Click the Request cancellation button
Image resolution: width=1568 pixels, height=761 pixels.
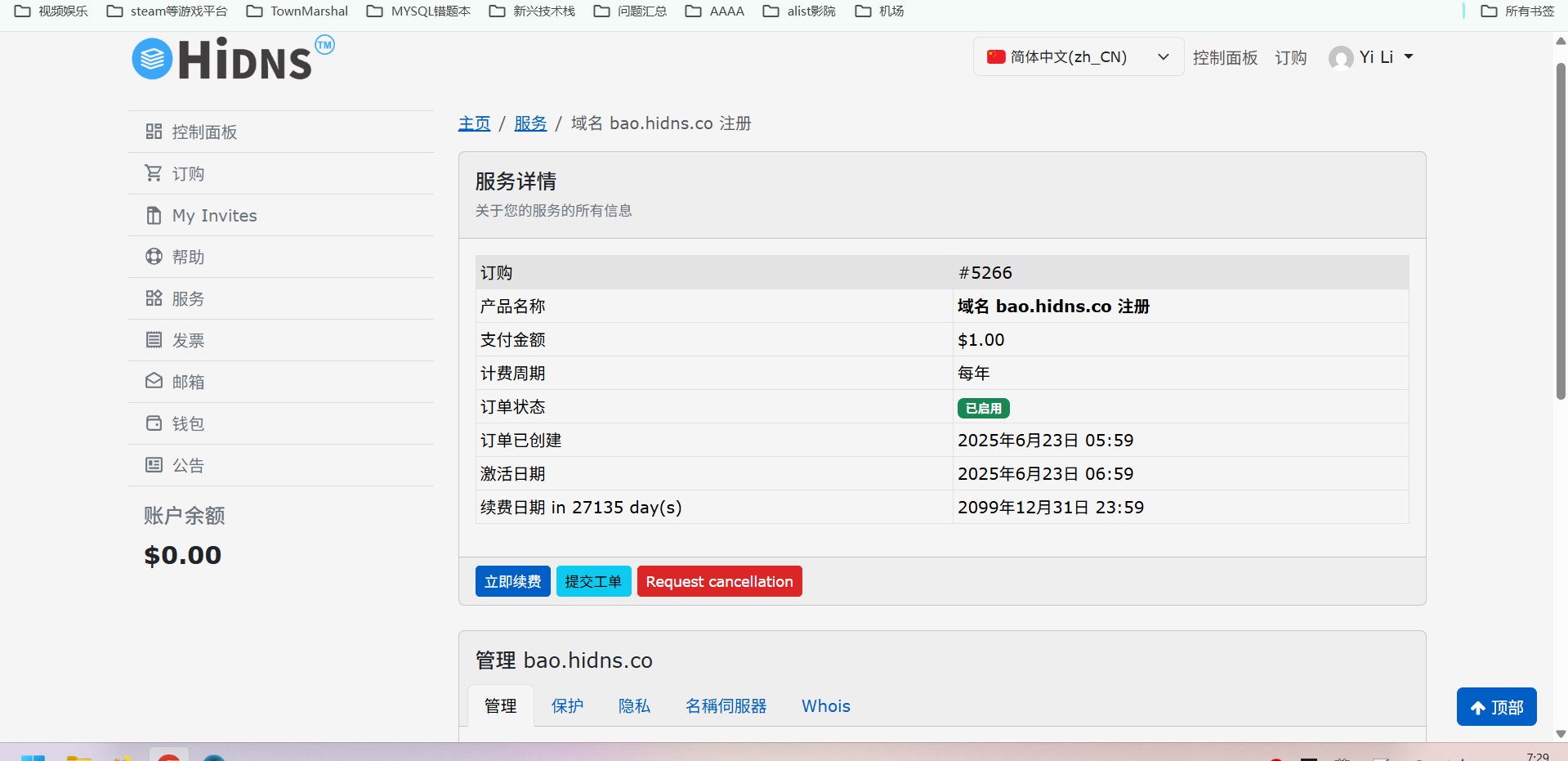click(719, 581)
